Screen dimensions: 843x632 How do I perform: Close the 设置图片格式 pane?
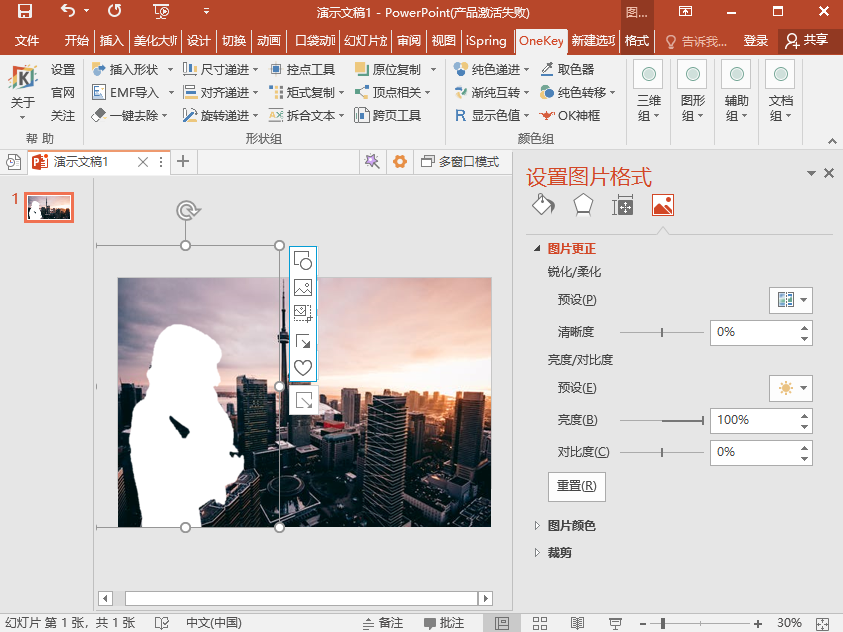click(x=829, y=173)
